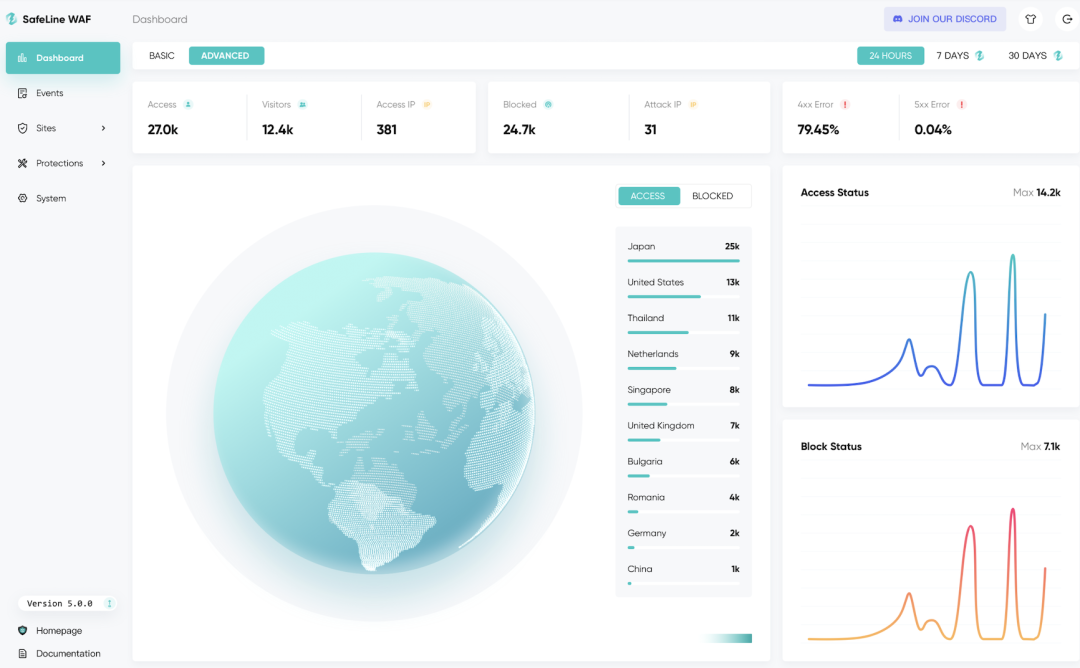Click the Homepage shield icon
1080x668 pixels.
pyautogui.click(x=23, y=631)
